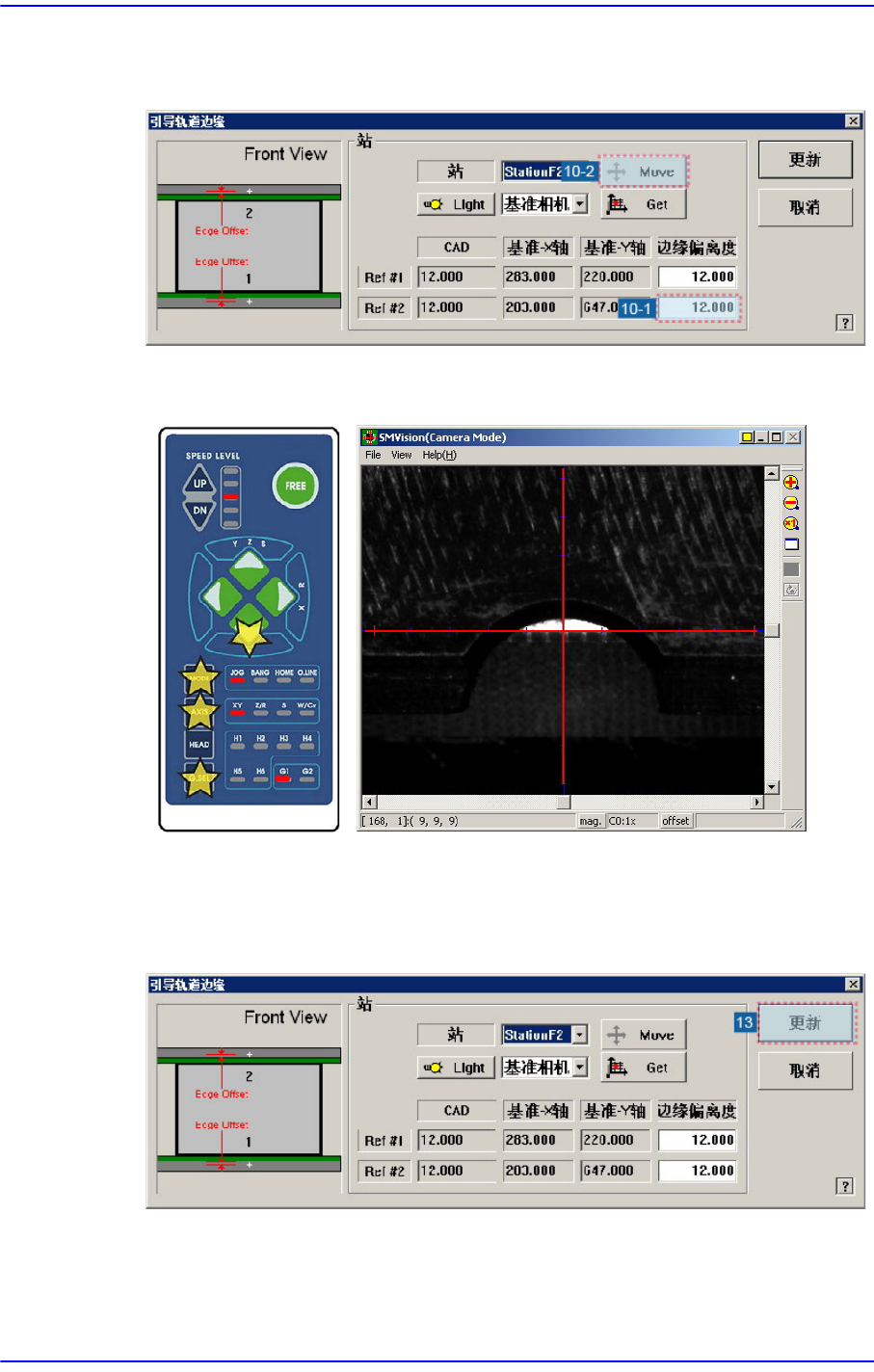Click the 站 button in the upper dialog
Viewport: 874px width, 1372px height.
coord(456,171)
